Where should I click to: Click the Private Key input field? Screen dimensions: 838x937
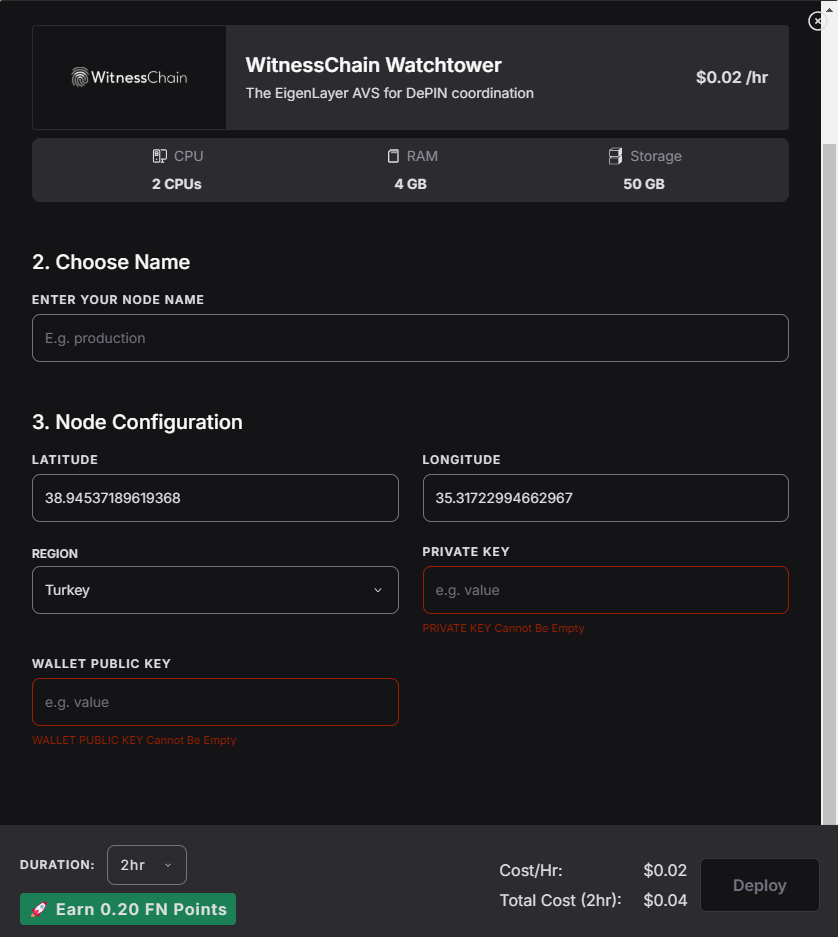click(x=605, y=590)
